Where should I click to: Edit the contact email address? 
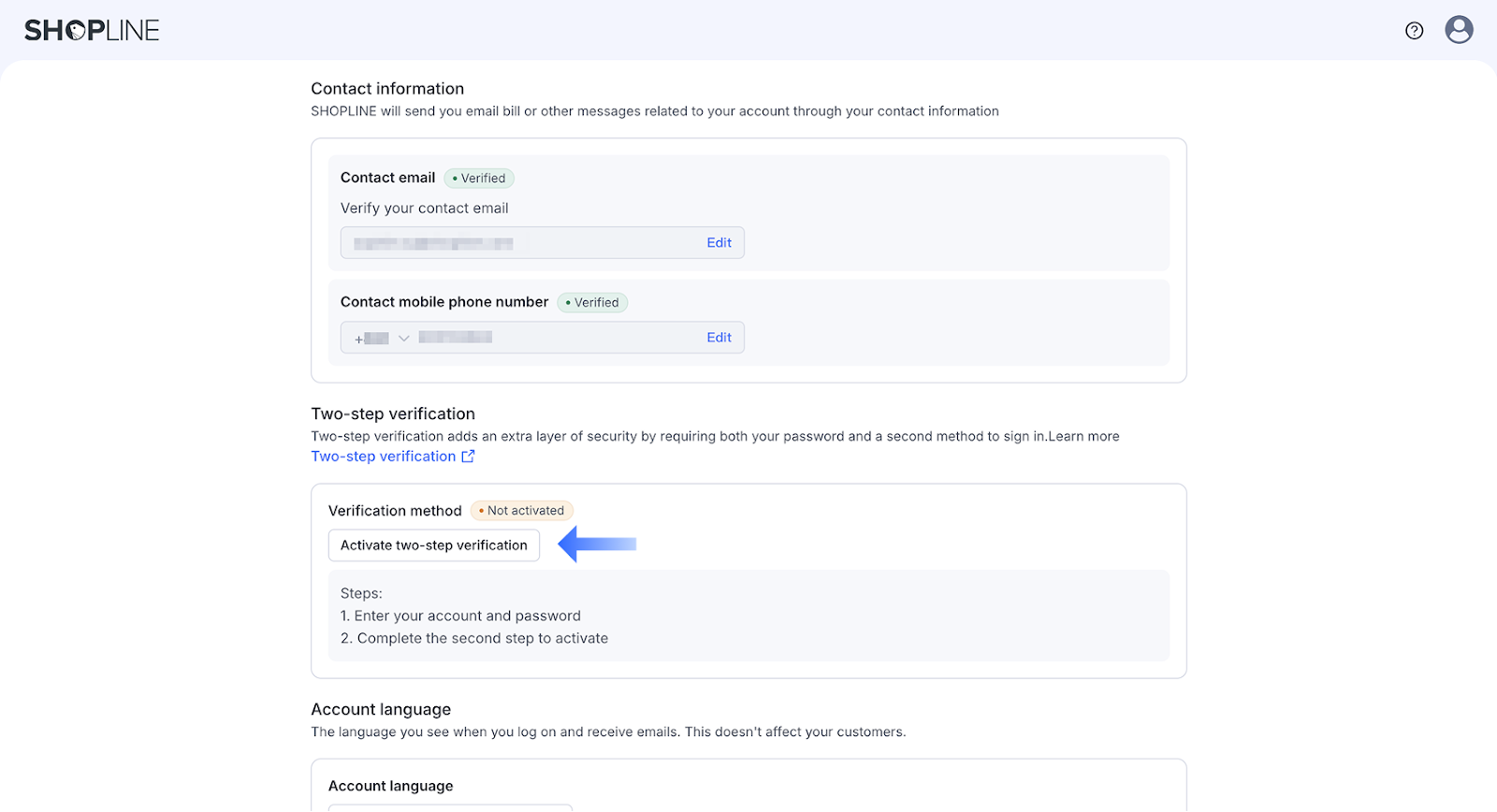(x=719, y=243)
